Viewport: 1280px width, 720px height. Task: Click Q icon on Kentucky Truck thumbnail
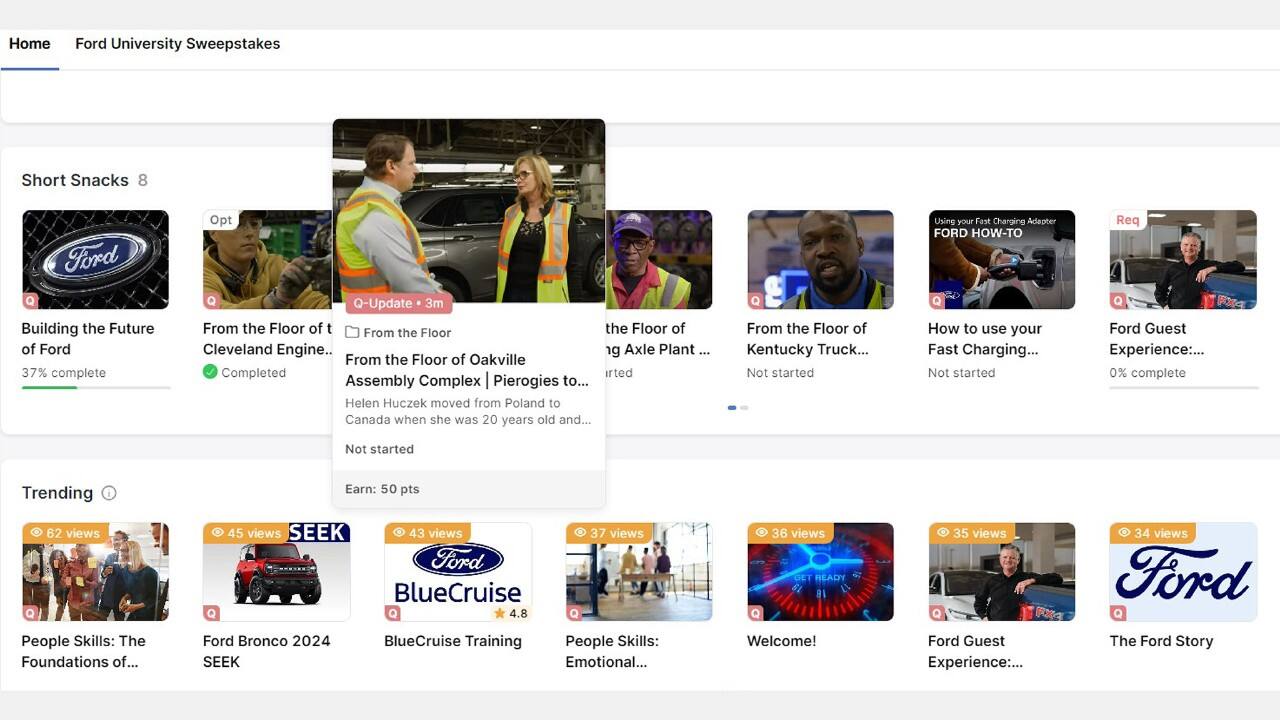(755, 301)
